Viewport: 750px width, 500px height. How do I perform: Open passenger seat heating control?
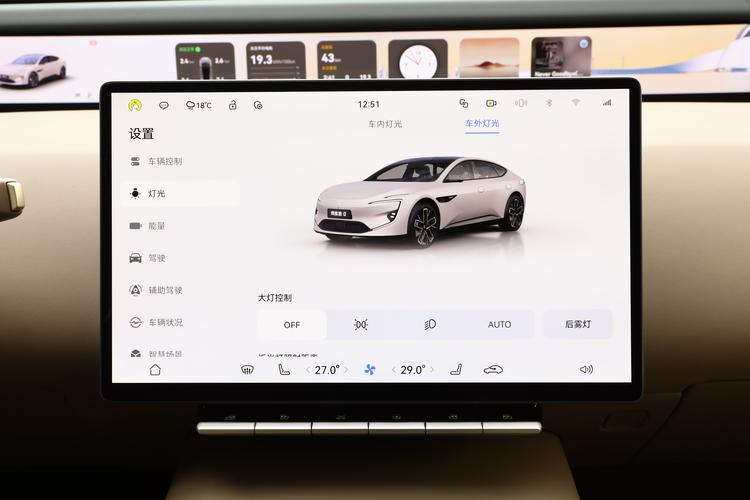(x=455, y=369)
